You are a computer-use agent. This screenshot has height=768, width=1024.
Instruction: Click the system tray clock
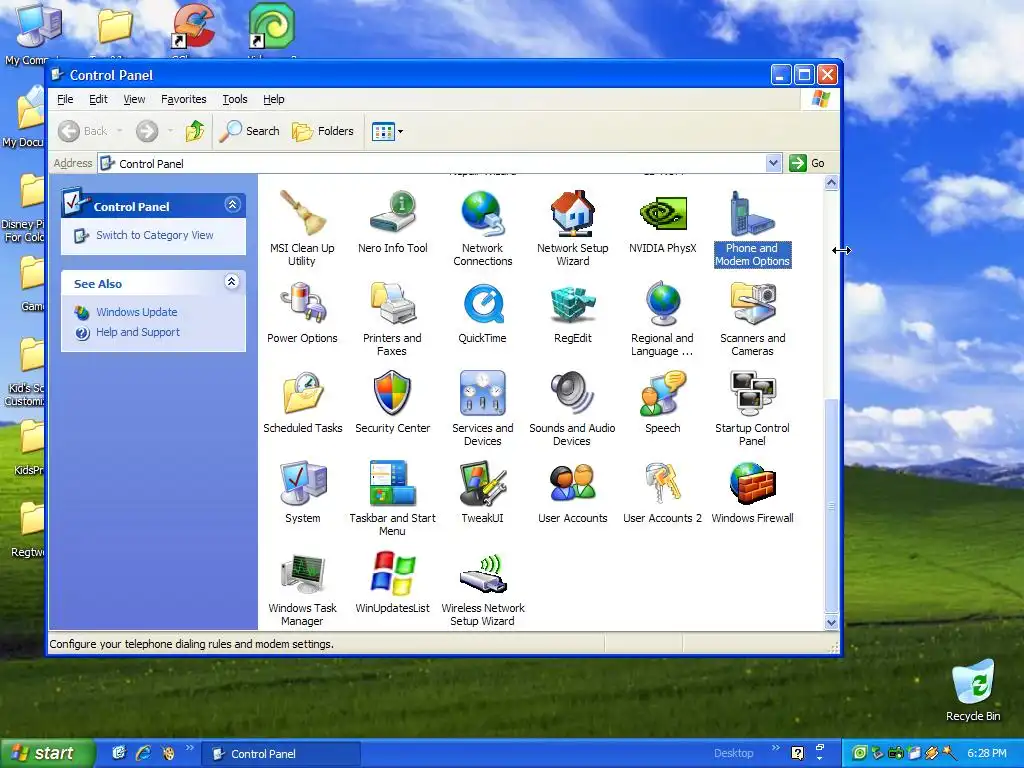point(987,754)
